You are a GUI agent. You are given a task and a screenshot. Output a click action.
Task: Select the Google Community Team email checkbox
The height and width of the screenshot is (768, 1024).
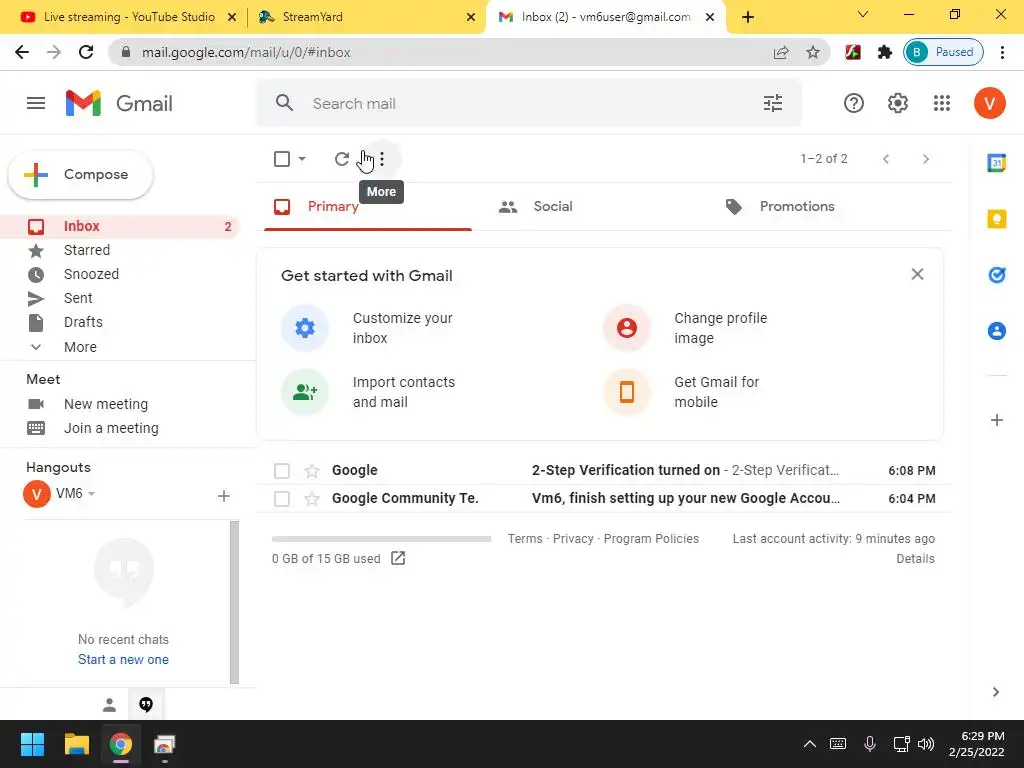pos(282,499)
